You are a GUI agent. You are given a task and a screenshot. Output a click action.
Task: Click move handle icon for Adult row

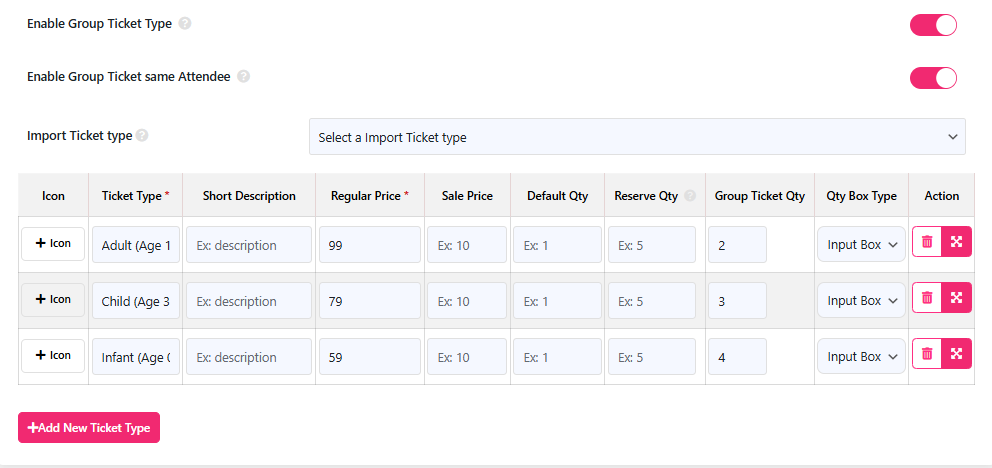(957, 242)
